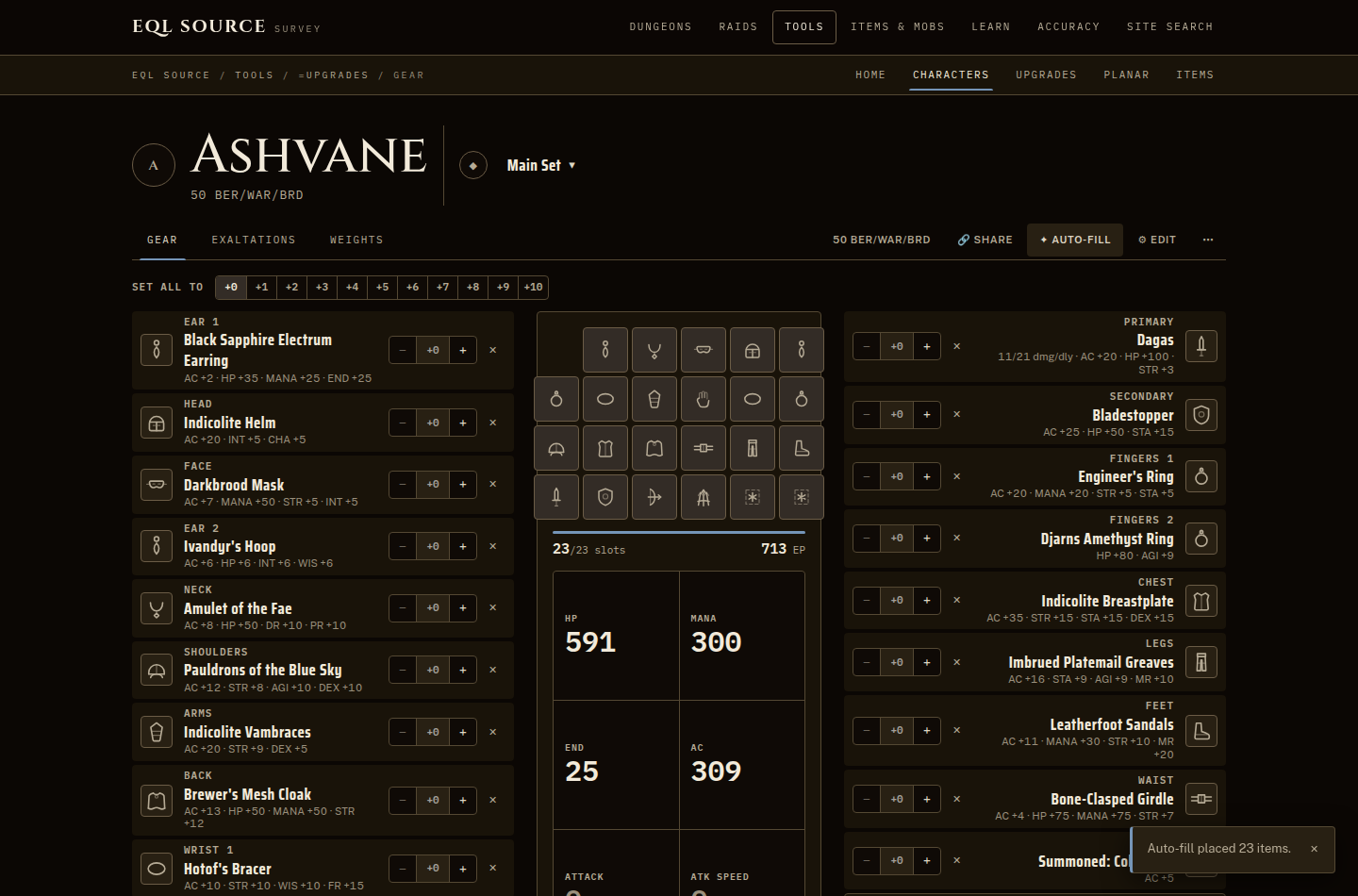Switch to the Weights tab
This screenshot has width=1358, height=896.
coord(356,240)
